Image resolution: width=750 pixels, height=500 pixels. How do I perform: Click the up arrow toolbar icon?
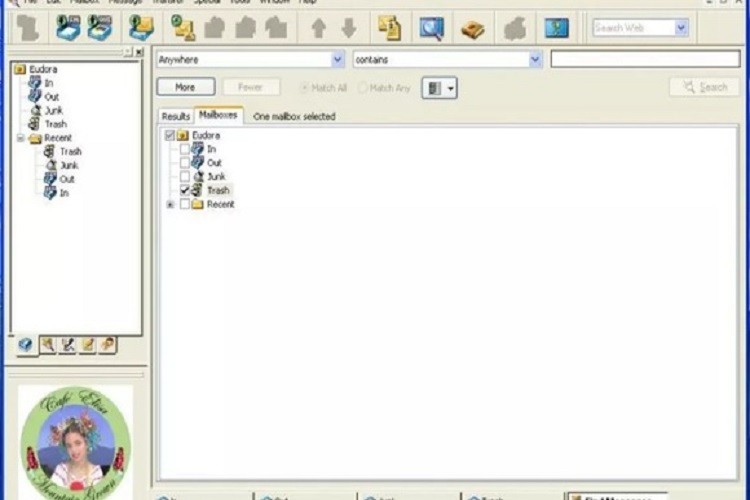click(x=318, y=28)
